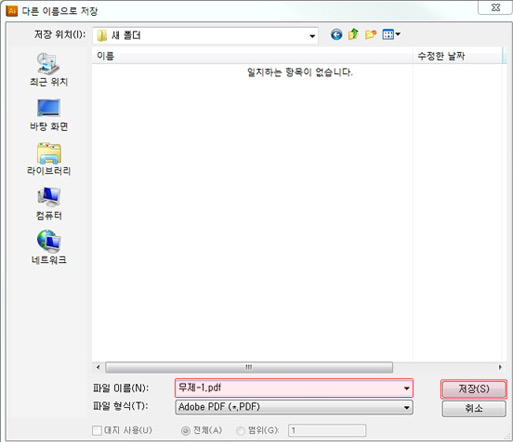The width and height of the screenshot is (513, 442).
Task: Sort by 수정한 날짜 column header
Action: [x=457, y=56]
